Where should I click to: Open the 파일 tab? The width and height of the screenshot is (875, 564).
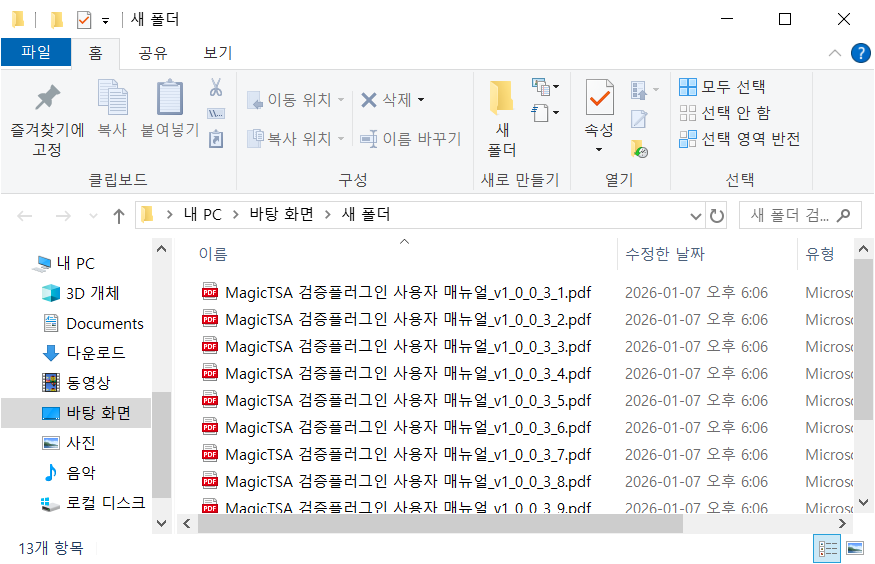(36, 52)
